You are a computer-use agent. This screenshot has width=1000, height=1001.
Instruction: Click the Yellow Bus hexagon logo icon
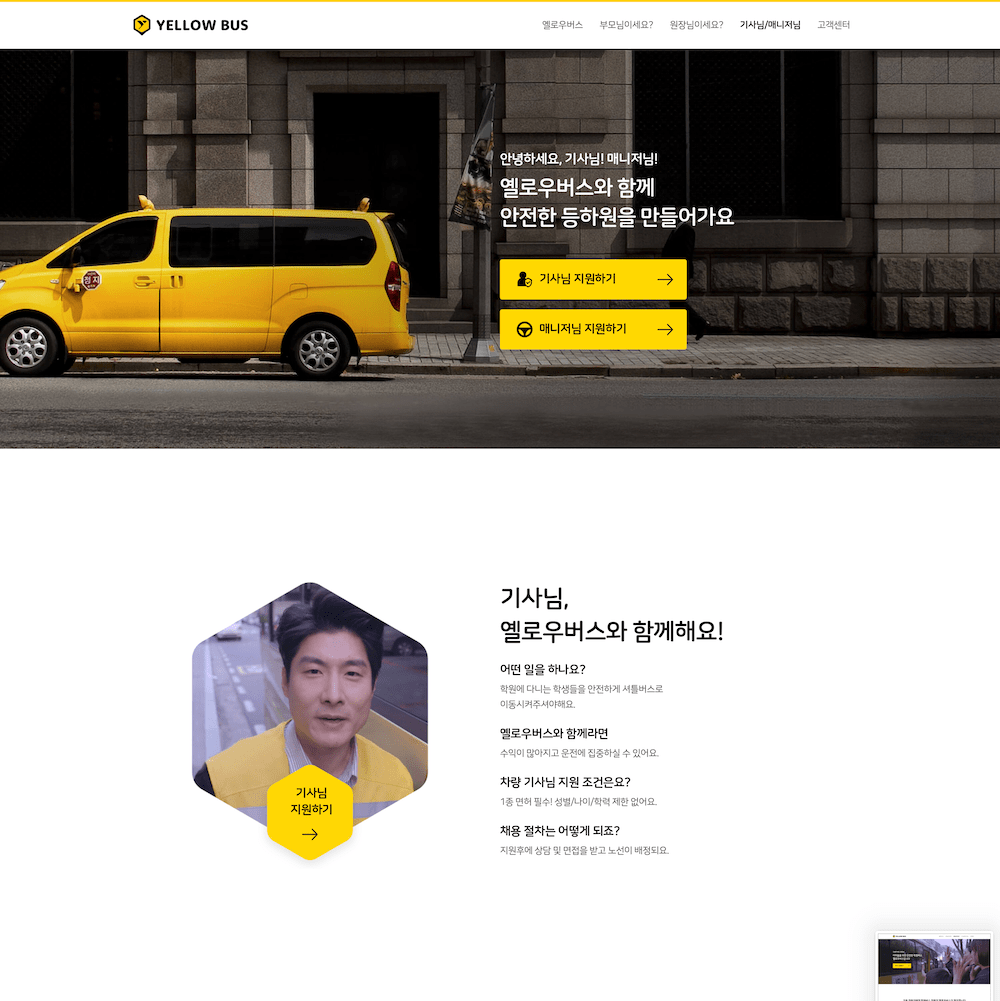click(x=141, y=25)
